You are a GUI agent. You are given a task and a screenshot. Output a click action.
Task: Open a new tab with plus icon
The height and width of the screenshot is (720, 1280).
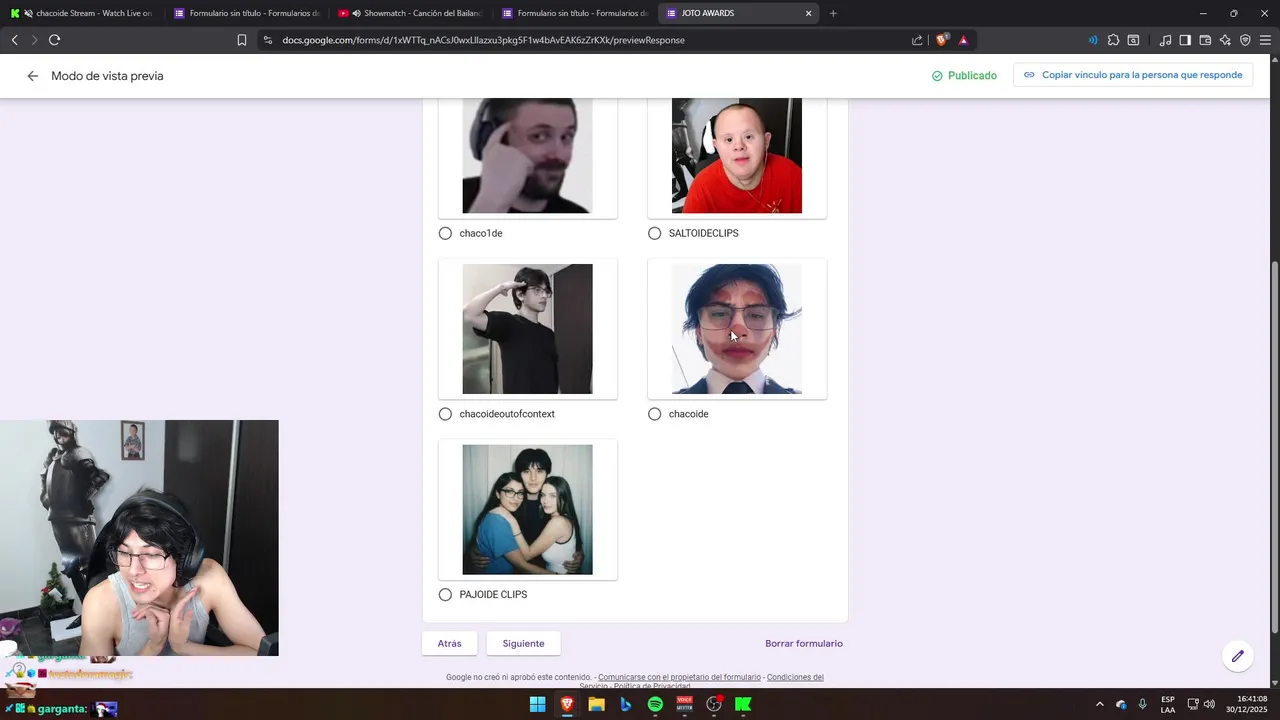tap(833, 13)
